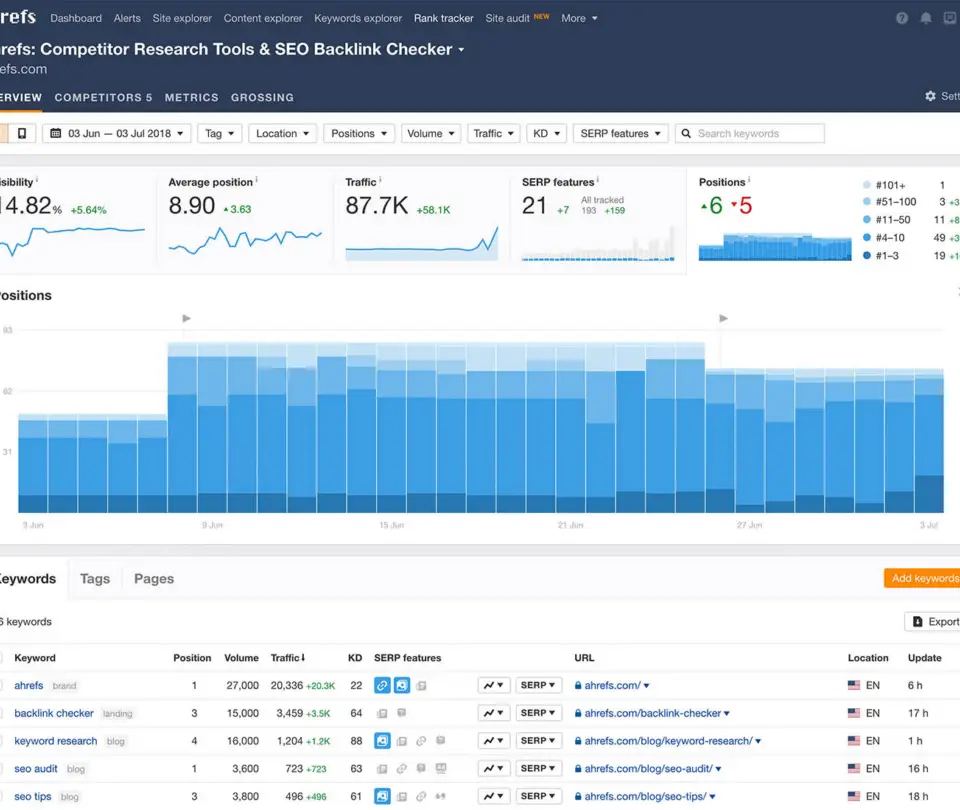Focus the Search keywords input field
Image resolution: width=960 pixels, height=810 pixels.
click(x=750, y=133)
